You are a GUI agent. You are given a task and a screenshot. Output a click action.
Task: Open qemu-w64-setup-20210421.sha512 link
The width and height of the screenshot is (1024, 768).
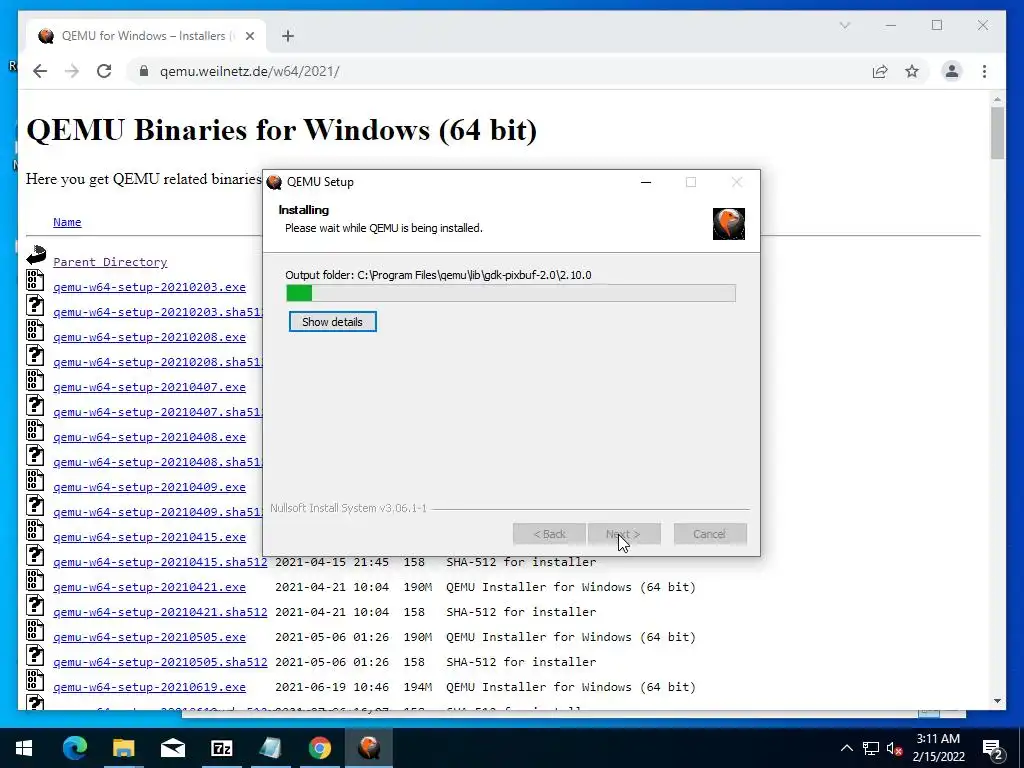coord(160,612)
